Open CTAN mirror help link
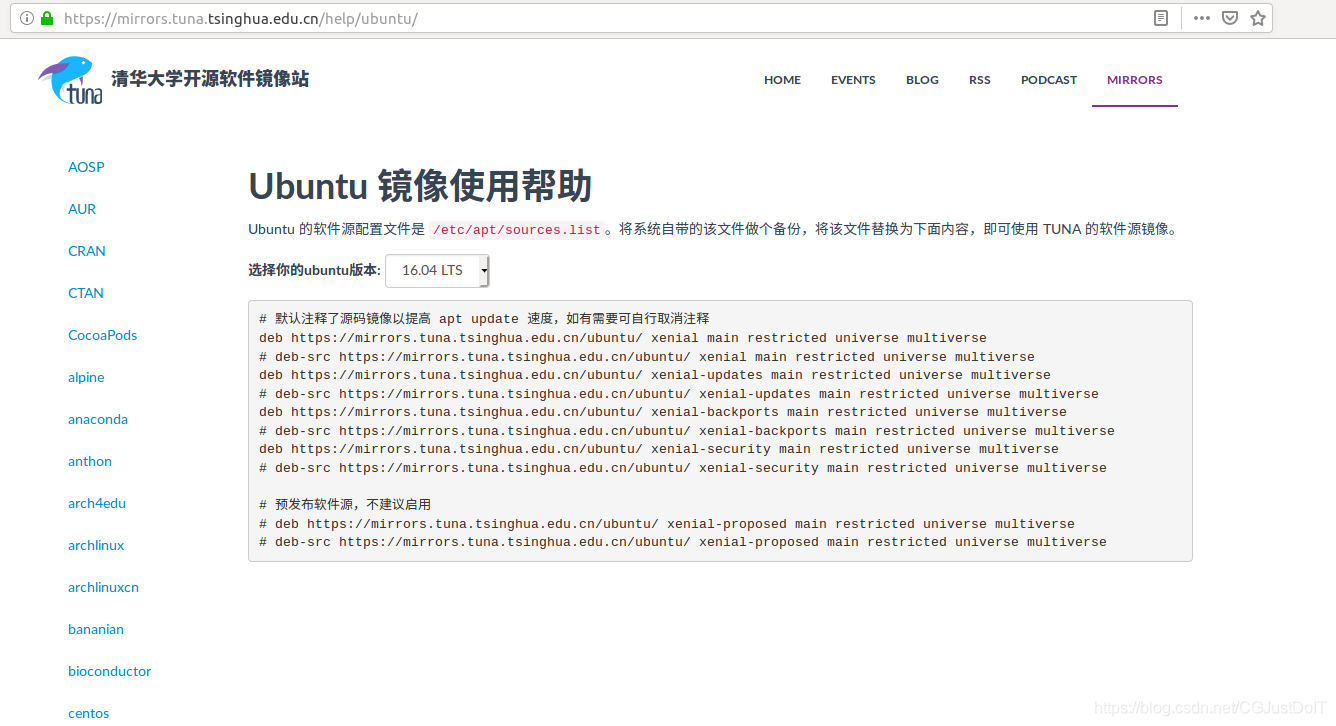Viewport: 1336px width, 726px height. coord(86,293)
